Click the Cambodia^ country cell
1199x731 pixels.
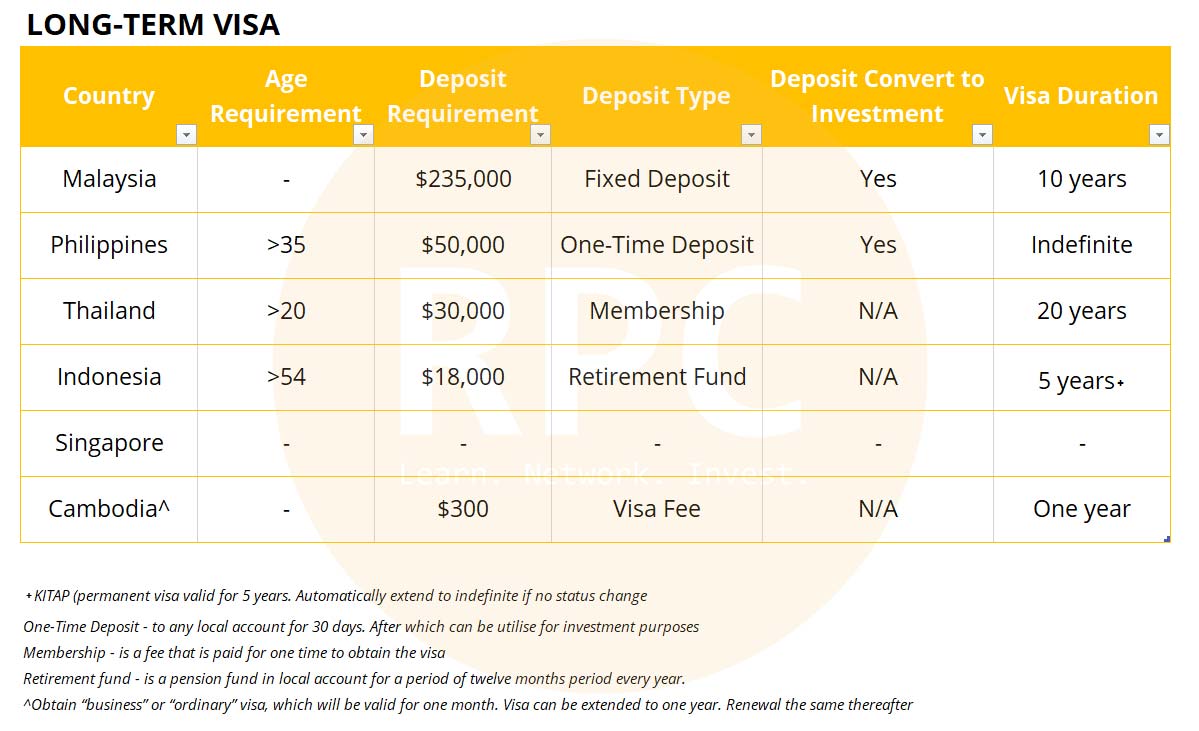[x=109, y=509]
